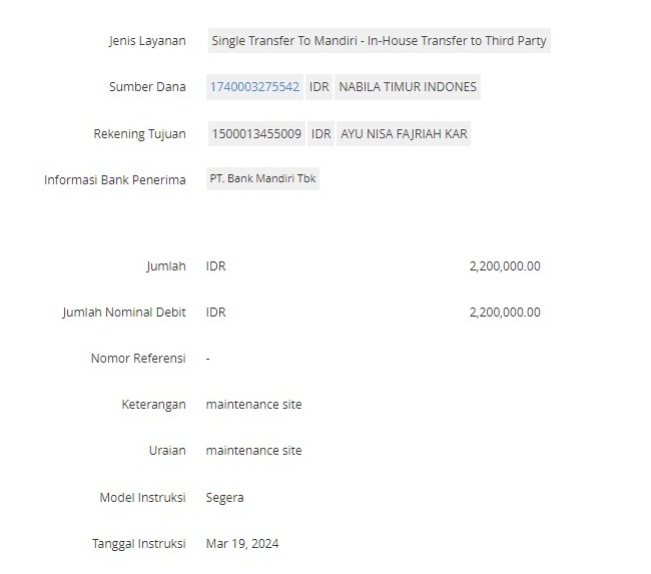Viewport: 651px width, 574px height.
Task: Select destination account 1500013455009
Action: click(x=257, y=134)
